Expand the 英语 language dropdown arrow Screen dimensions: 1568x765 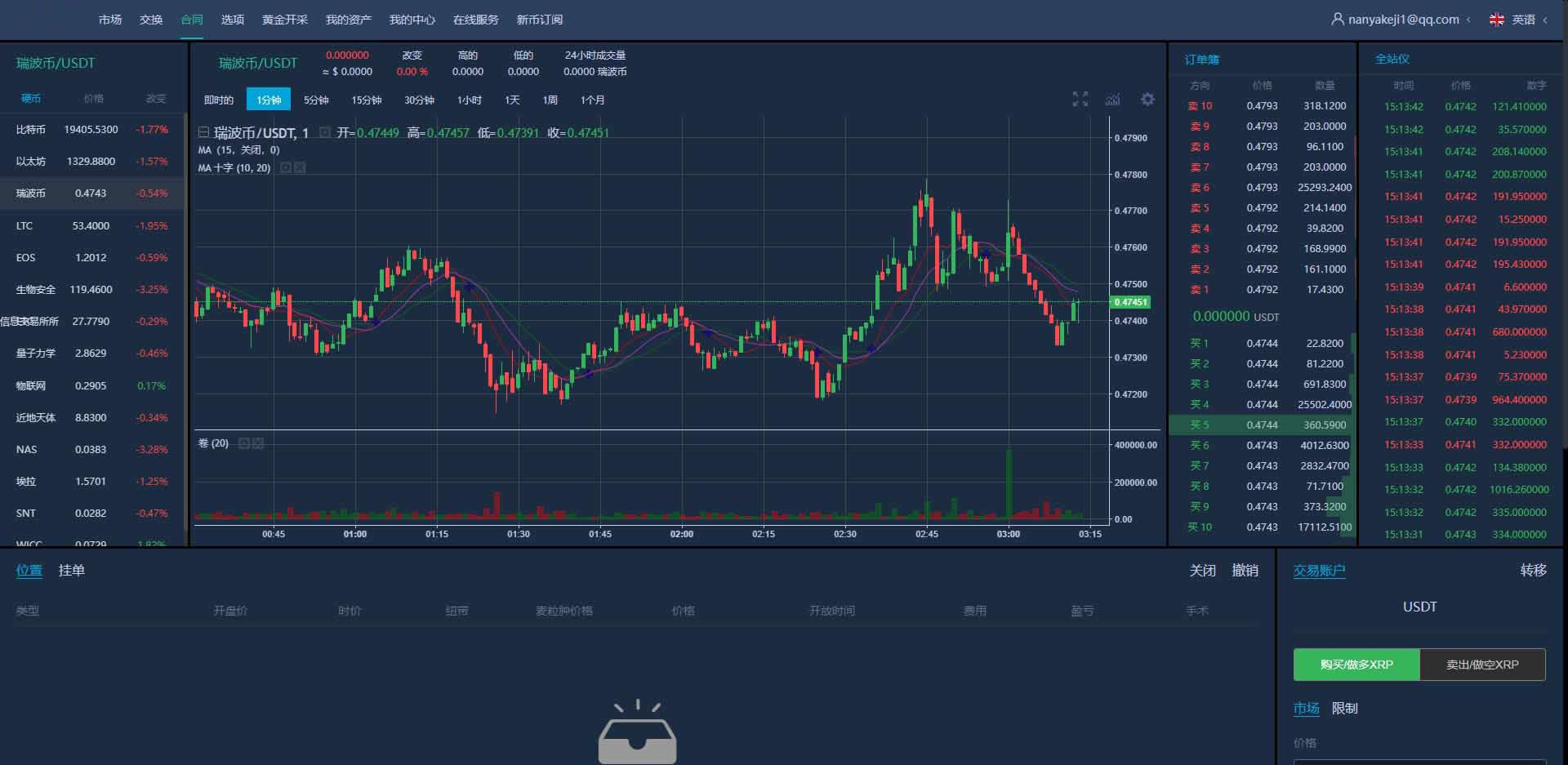click(1545, 20)
